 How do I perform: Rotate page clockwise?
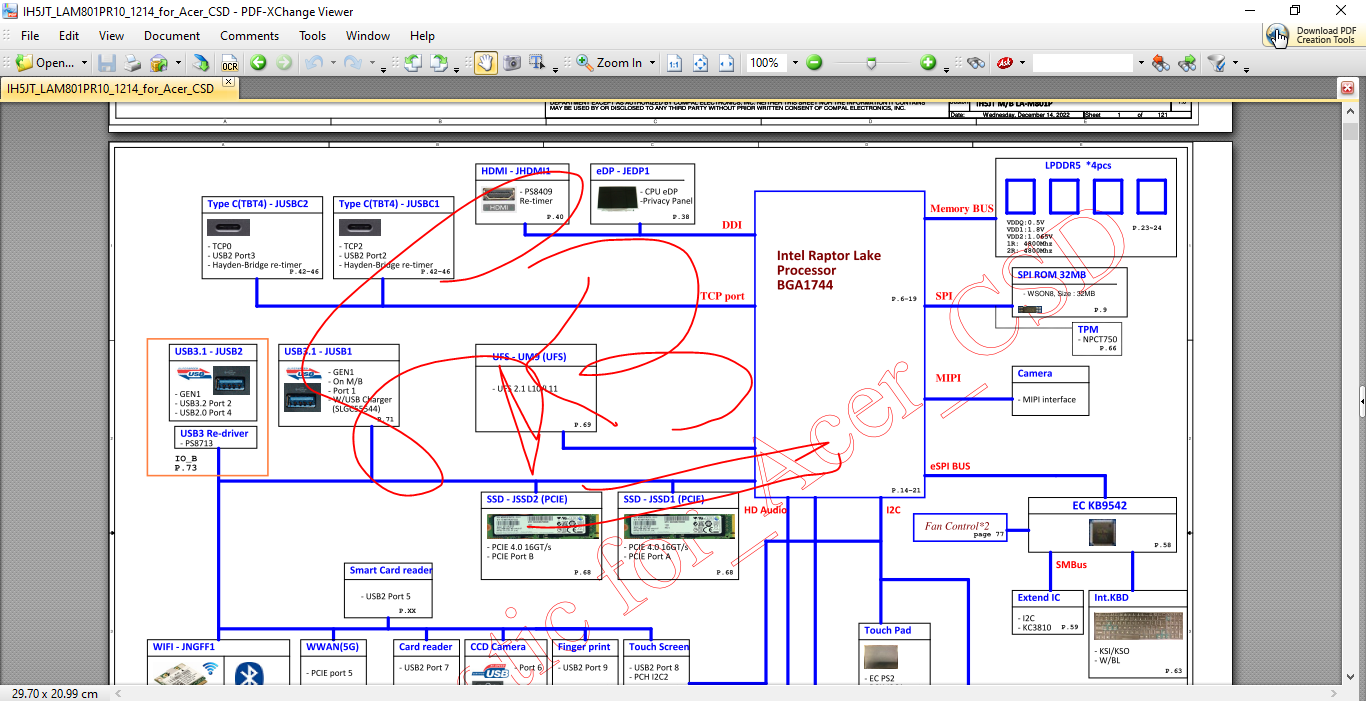pyautogui.click(x=439, y=62)
